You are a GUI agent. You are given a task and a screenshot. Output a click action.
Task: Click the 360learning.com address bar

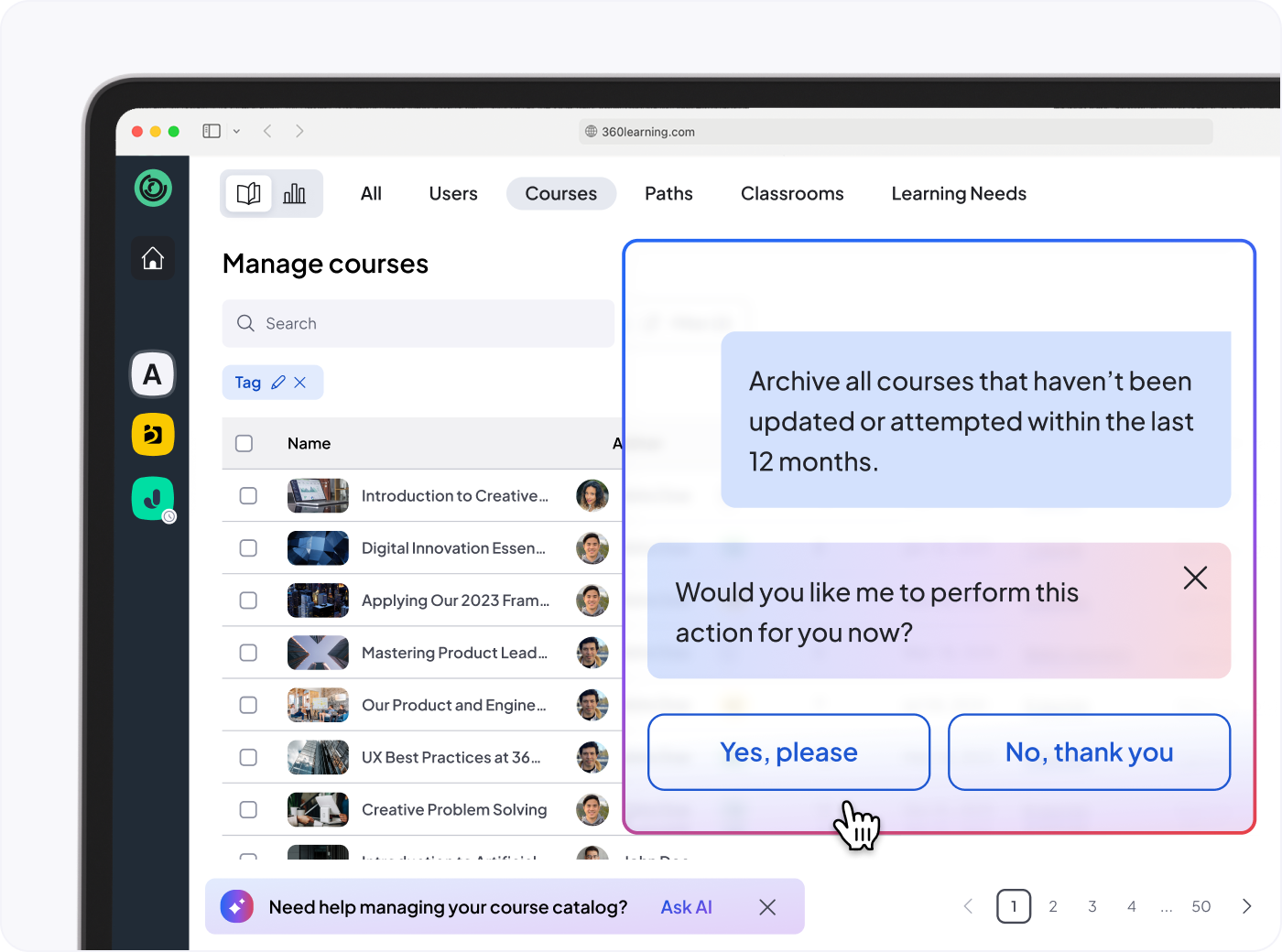tap(896, 131)
